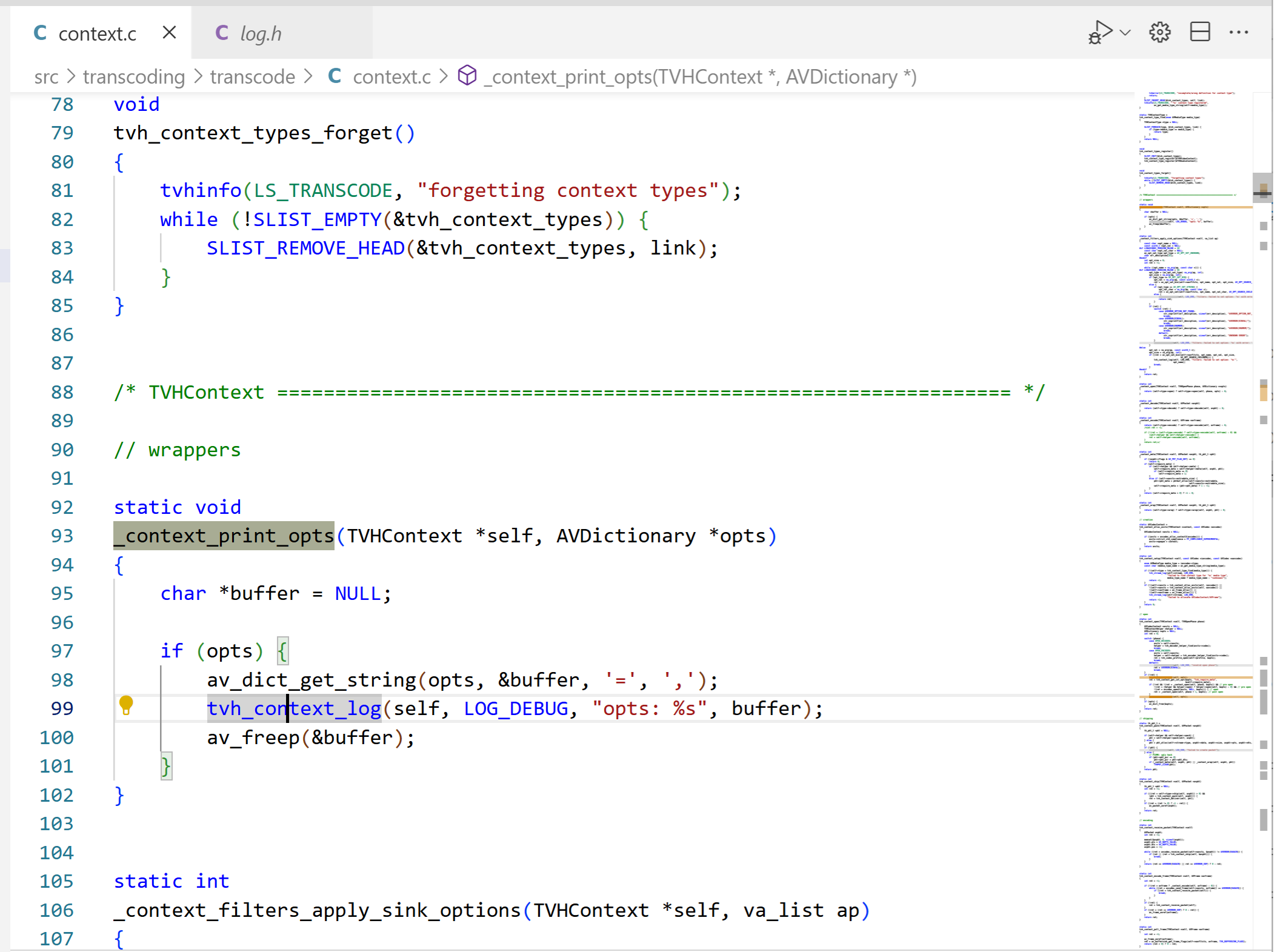Viewport: 1278px width, 952px height.
Task: Click the // wrappers comment line
Action: click(x=177, y=450)
